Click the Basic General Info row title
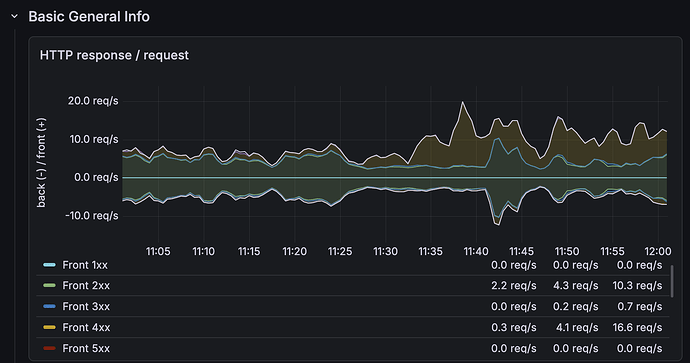This screenshot has width=690, height=363. coord(89,17)
